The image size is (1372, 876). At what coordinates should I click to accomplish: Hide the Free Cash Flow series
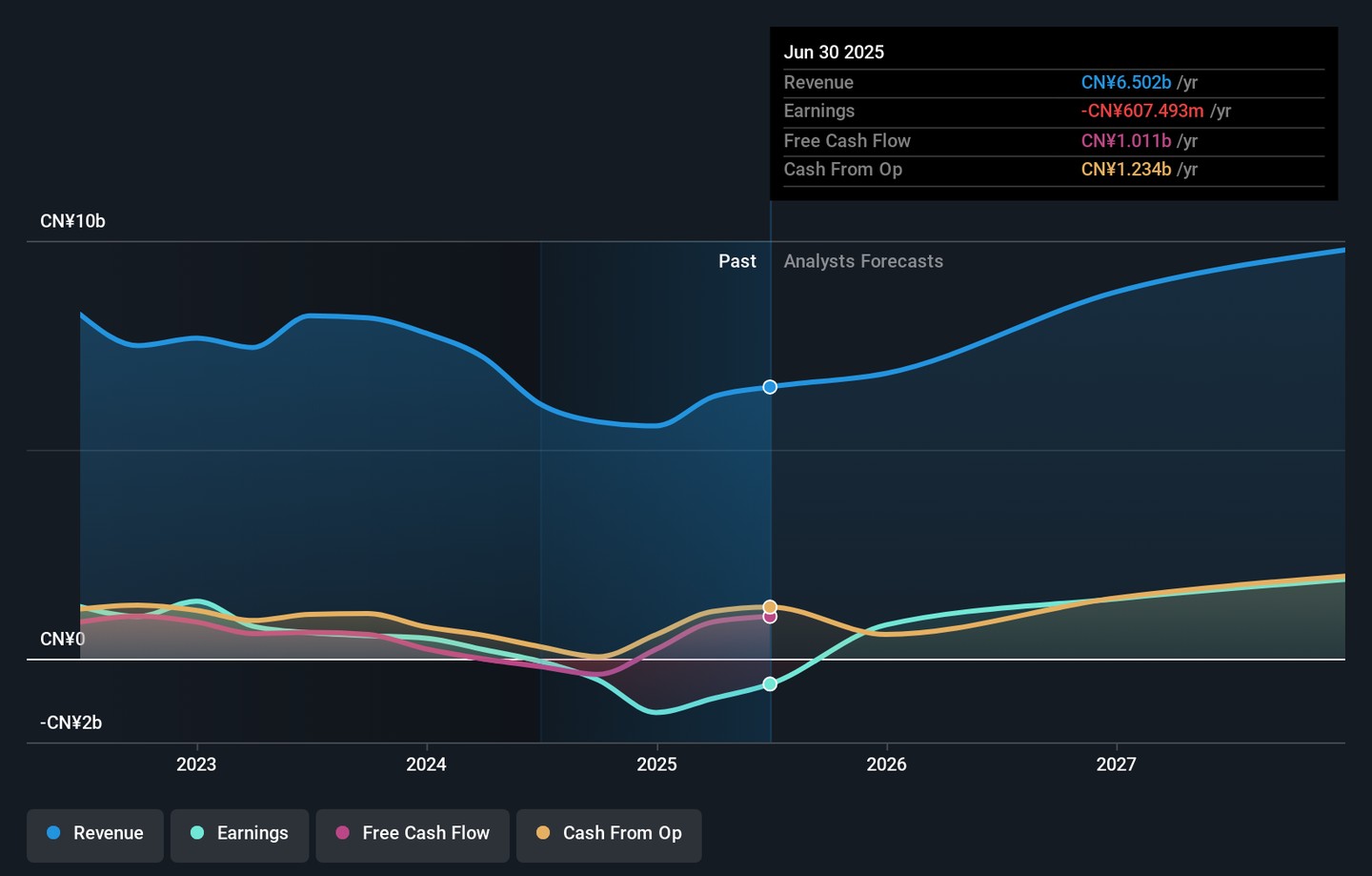coord(413,834)
